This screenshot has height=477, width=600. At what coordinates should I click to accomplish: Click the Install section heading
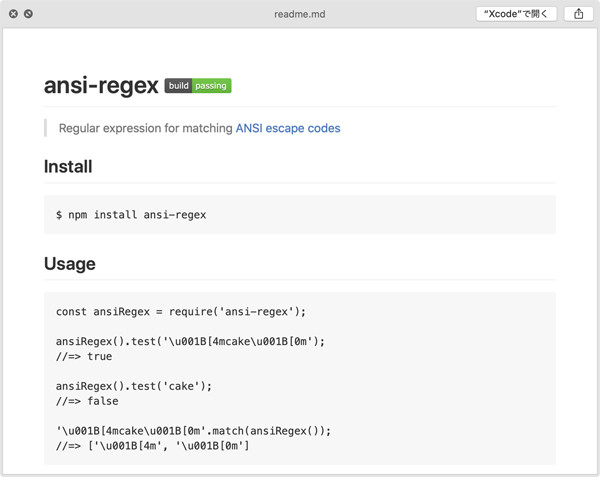click(x=68, y=167)
